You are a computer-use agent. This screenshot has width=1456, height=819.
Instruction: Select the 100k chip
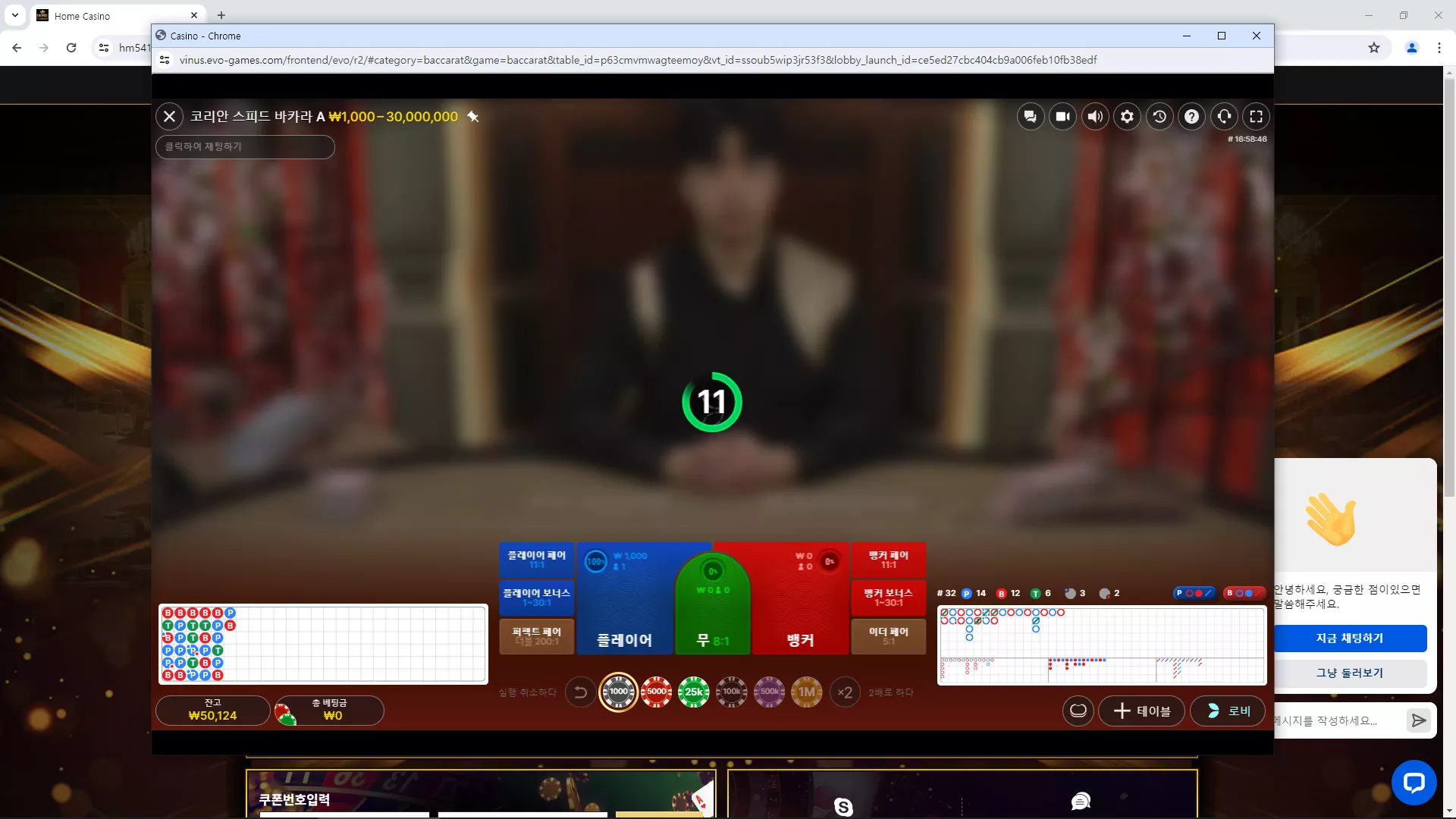tap(732, 692)
